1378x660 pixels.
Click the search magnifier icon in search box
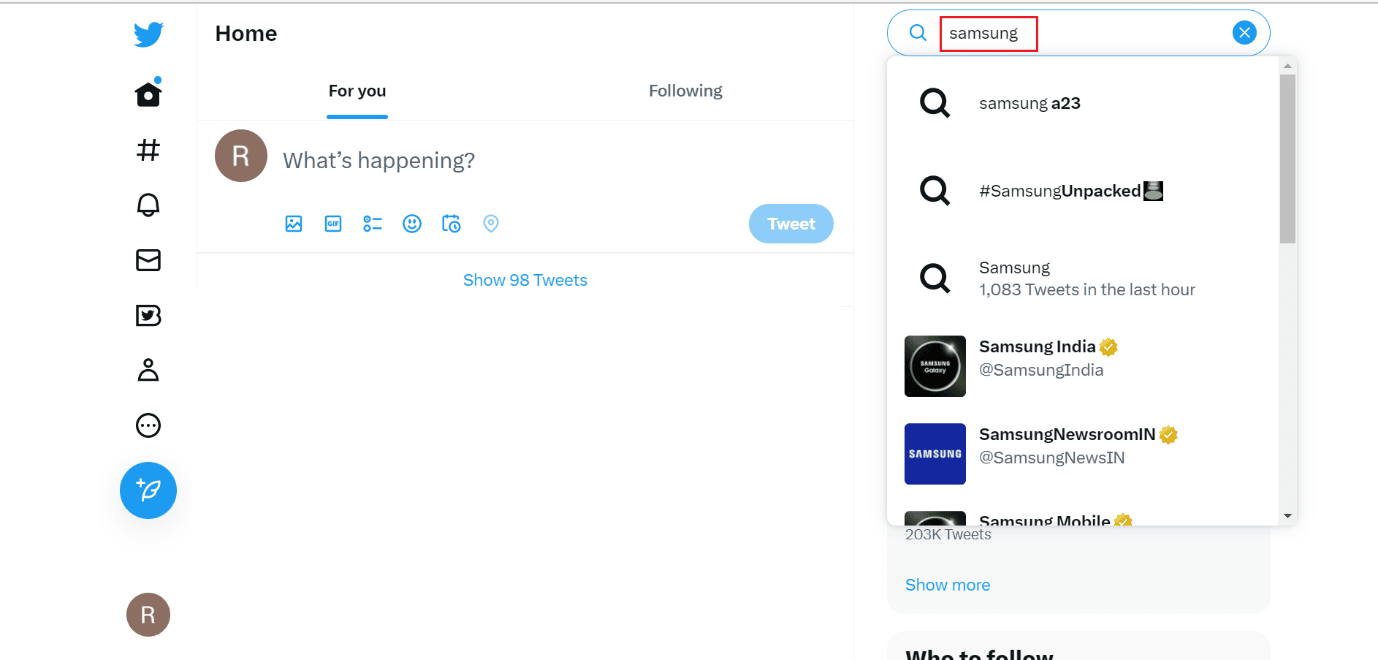(x=918, y=33)
